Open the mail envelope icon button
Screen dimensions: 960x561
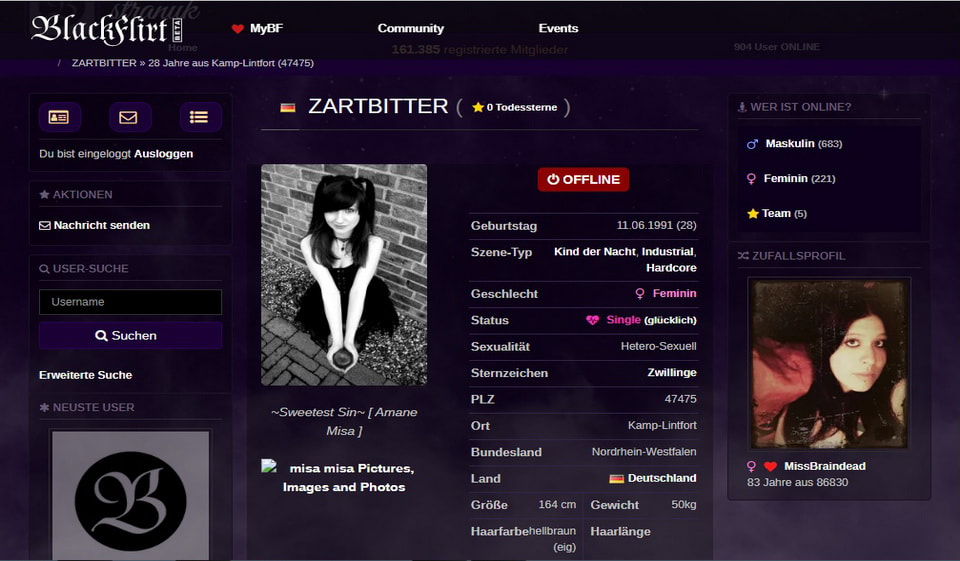coord(128,117)
